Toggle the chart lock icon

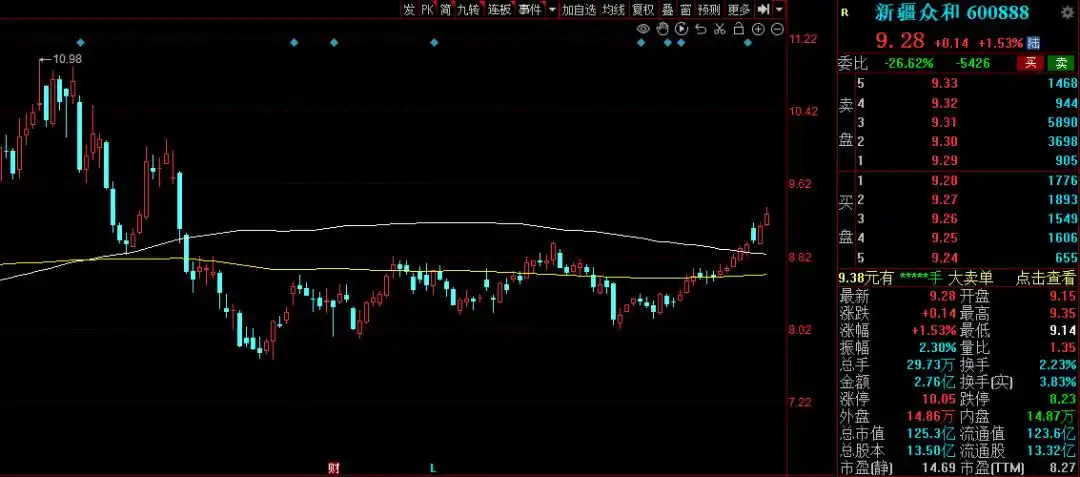pyautogui.click(x=739, y=30)
